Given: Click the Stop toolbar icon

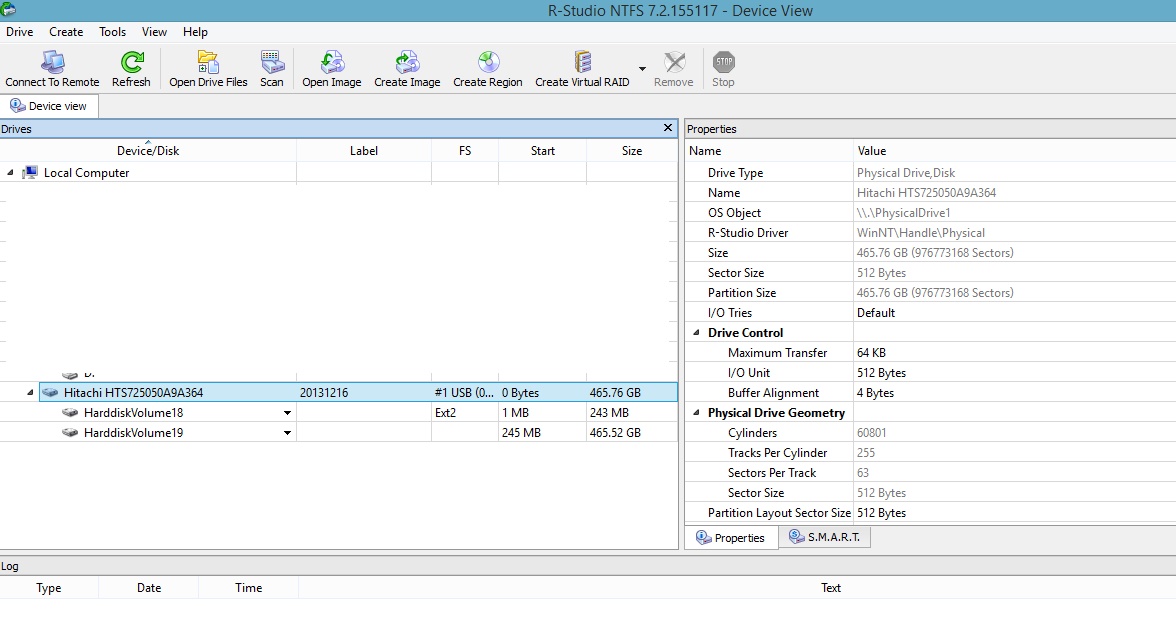Looking at the screenshot, I should [723, 62].
